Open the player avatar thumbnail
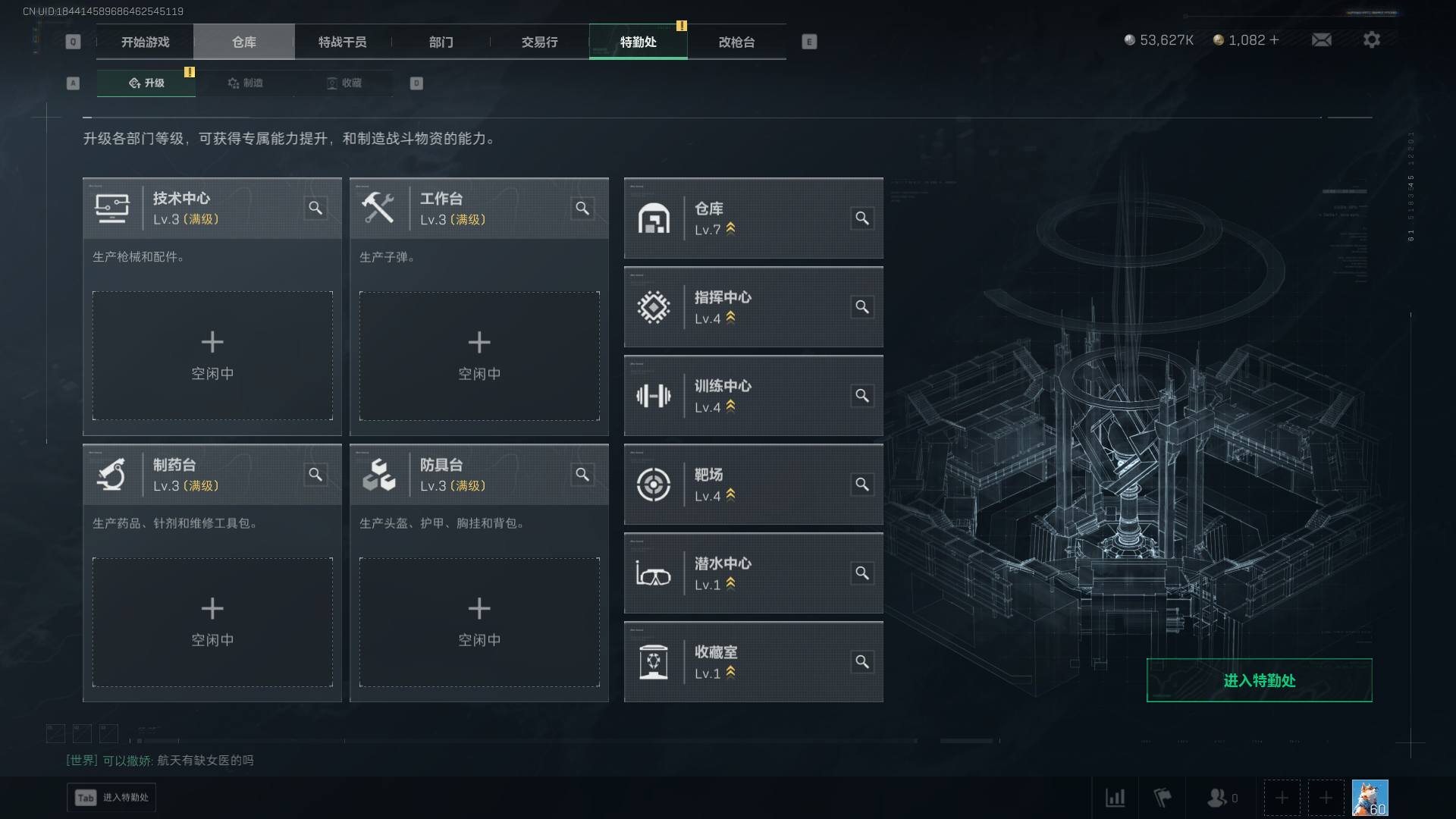This screenshot has width=1456, height=819. tap(1370, 798)
